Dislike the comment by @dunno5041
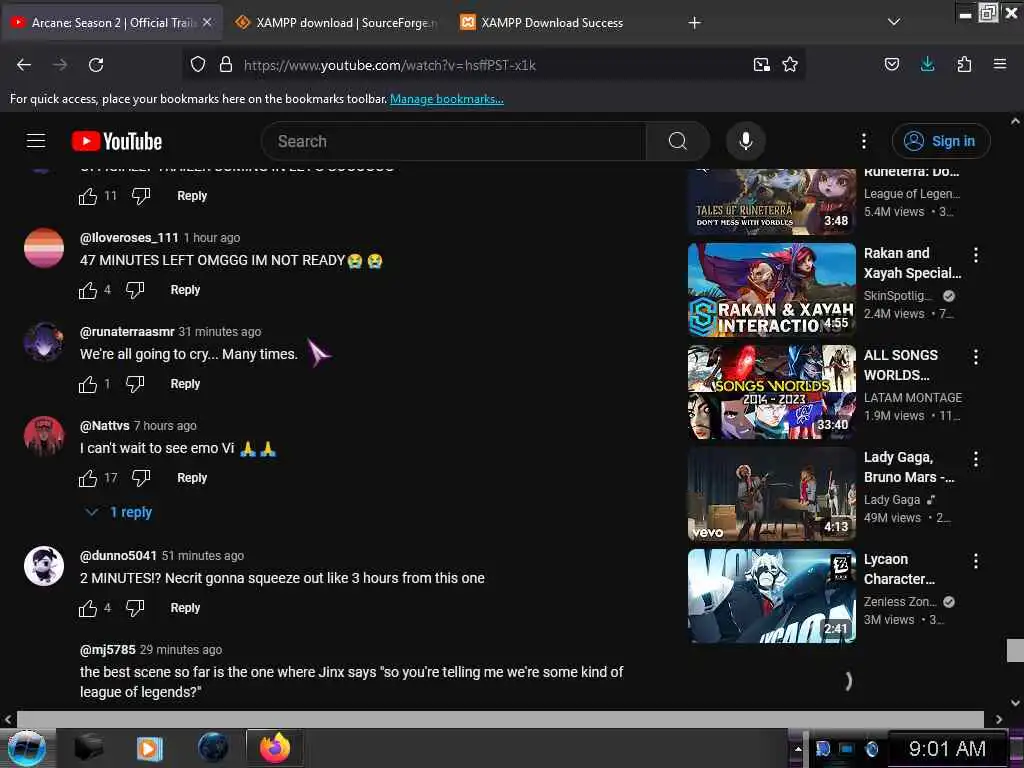 pos(135,608)
